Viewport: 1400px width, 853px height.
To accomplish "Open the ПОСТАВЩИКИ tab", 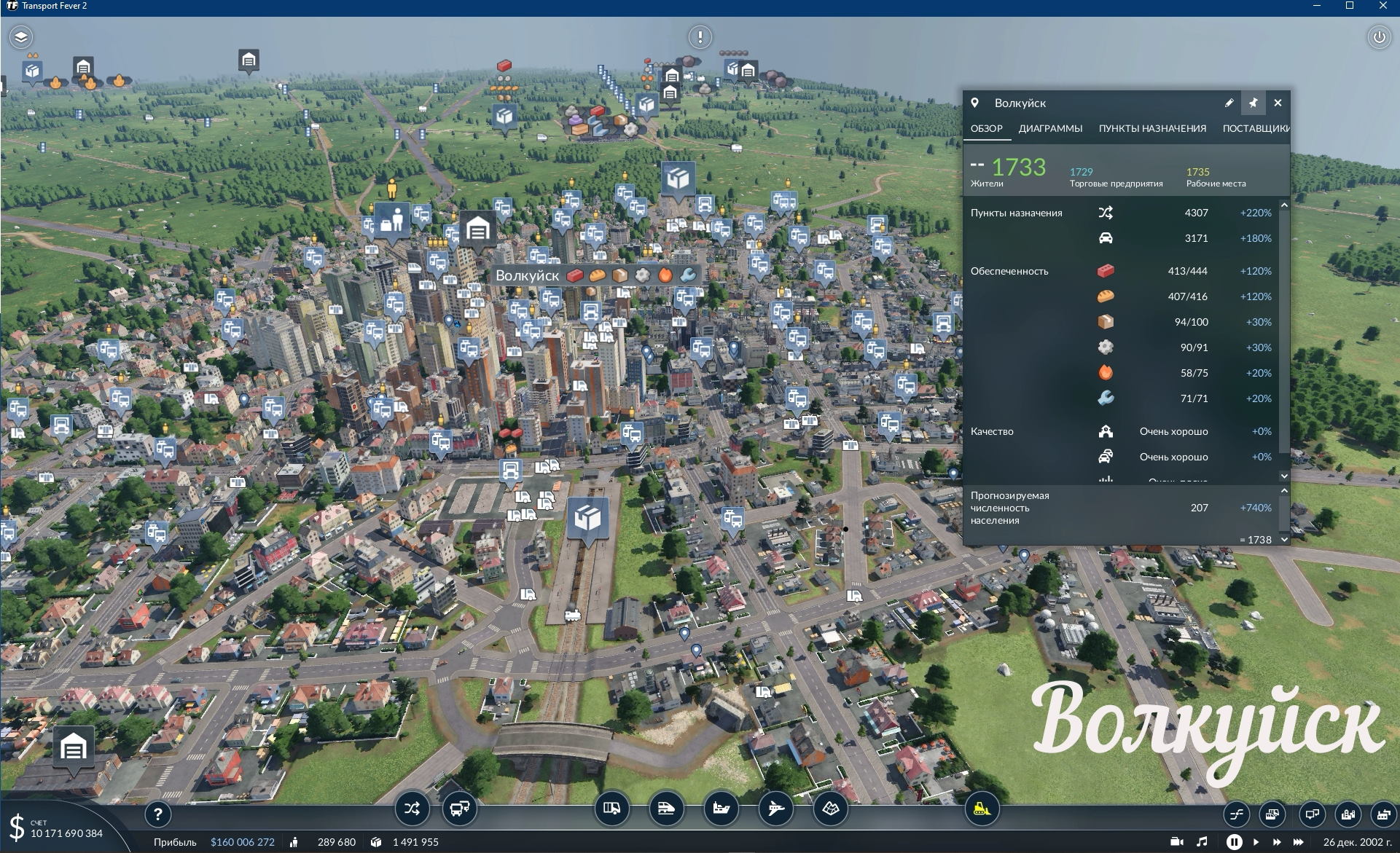I will coord(1256,128).
